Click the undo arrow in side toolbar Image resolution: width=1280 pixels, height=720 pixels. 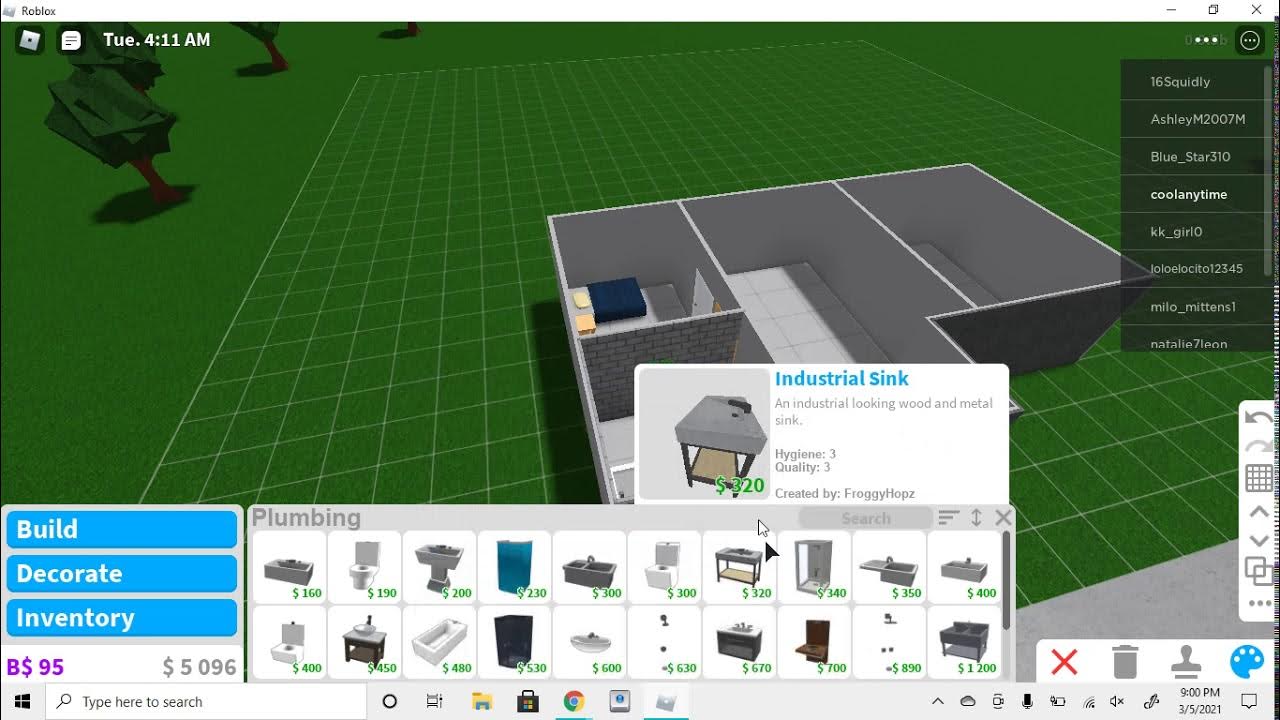pyautogui.click(x=1259, y=419)
